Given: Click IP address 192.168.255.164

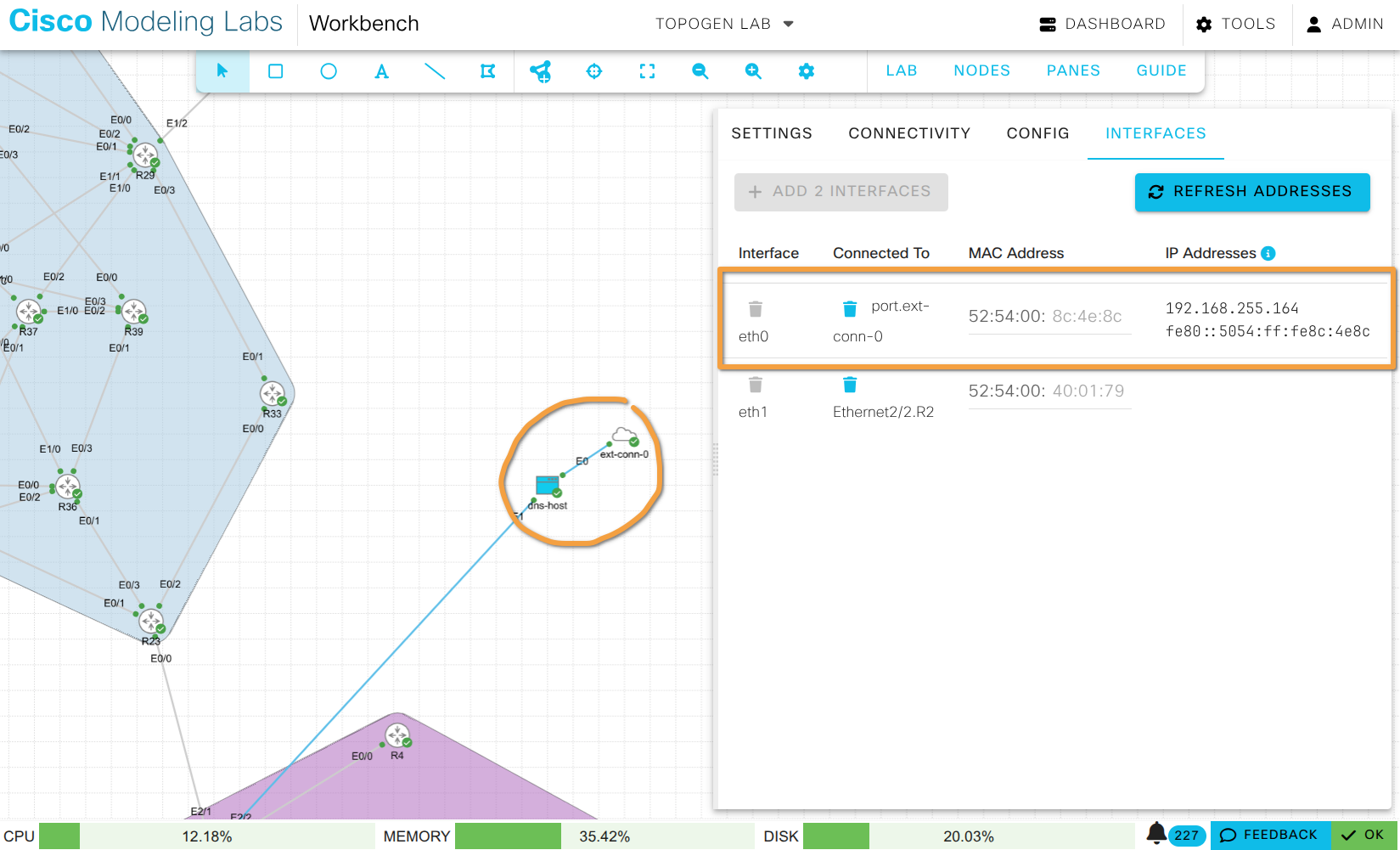Looking at the screenshot, I should pos(1232,308).
